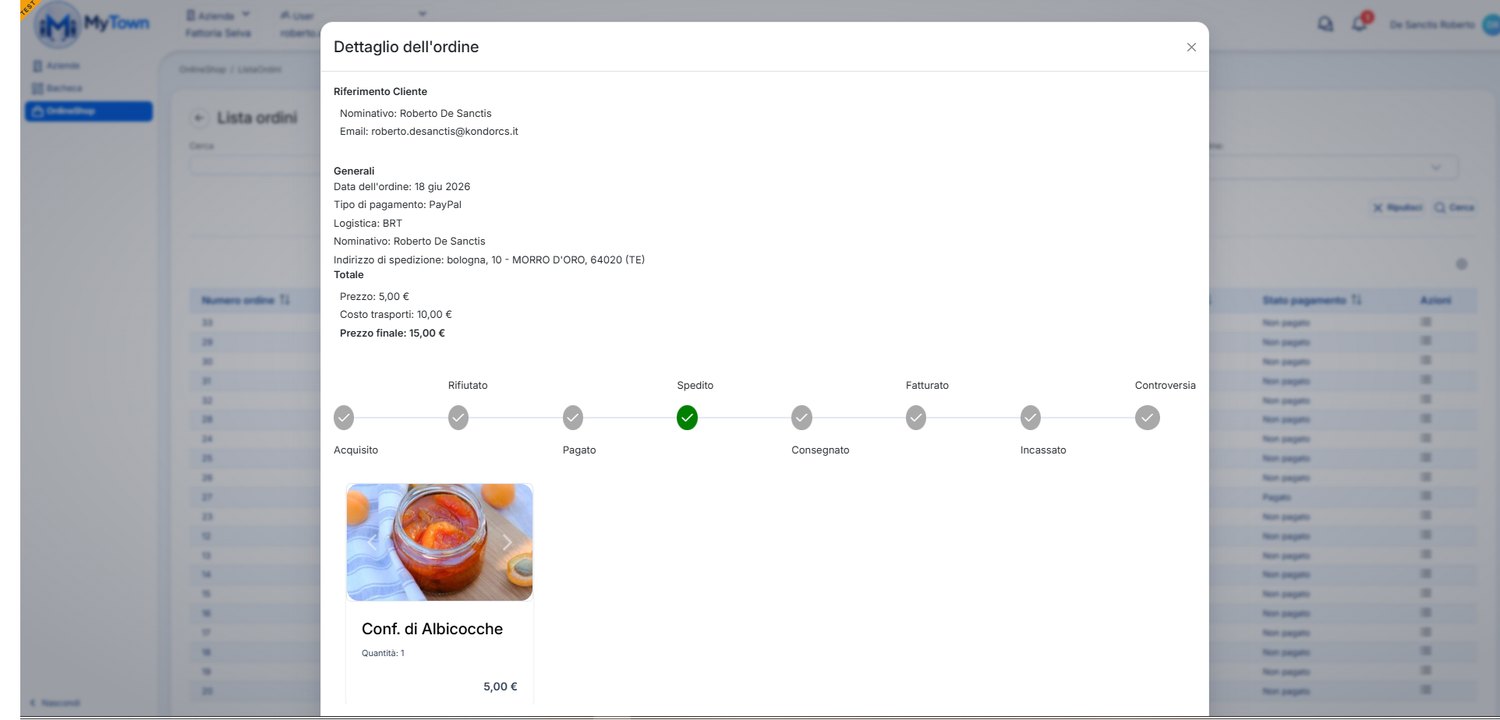The width and height of the screenshot is (1500, 720).
Task: Open the filter dropdown chevron at right
Action: click(x=1437, y=167)
